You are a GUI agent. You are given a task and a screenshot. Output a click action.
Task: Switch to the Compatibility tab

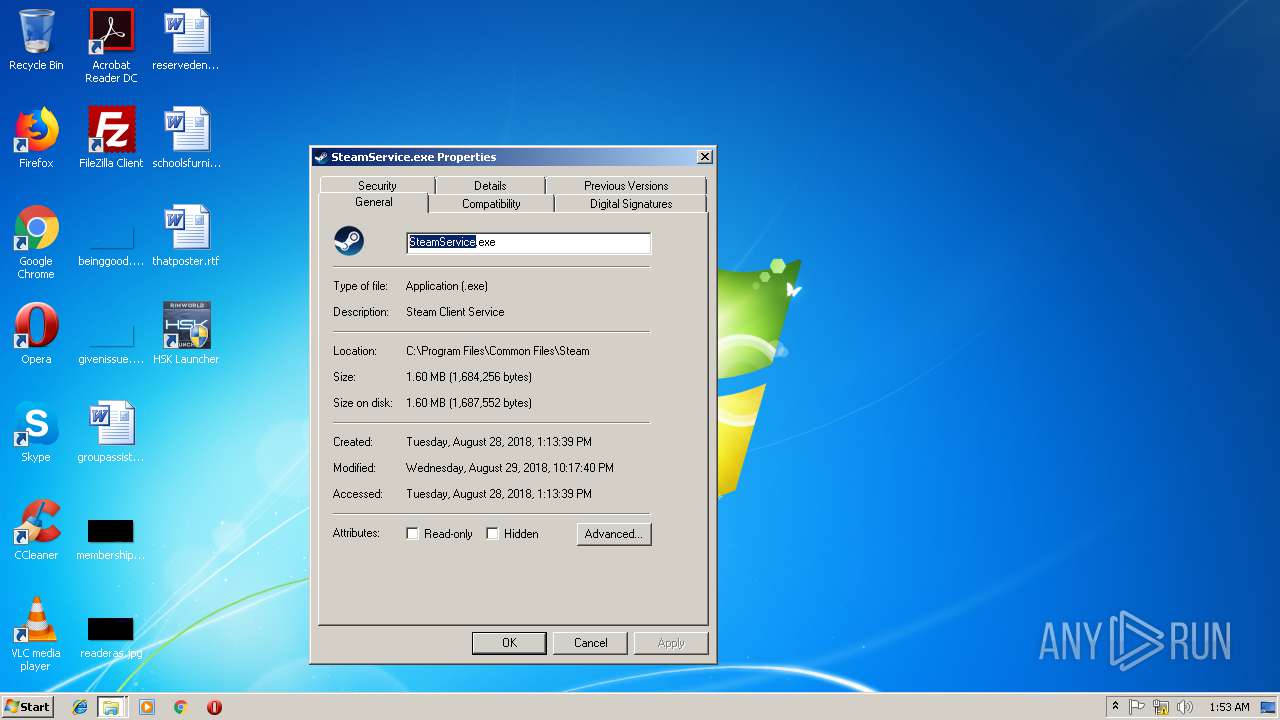[491, 203]
